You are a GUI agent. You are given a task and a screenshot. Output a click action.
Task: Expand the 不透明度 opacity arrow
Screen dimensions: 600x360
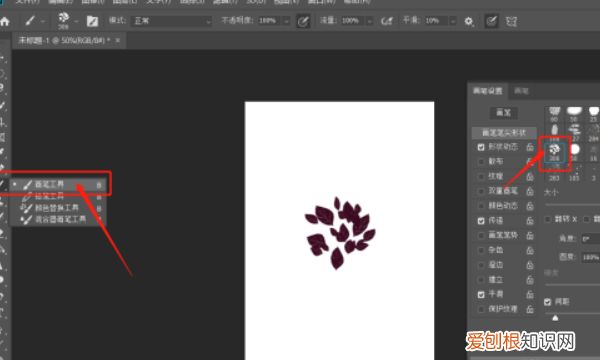click(286, 21)
